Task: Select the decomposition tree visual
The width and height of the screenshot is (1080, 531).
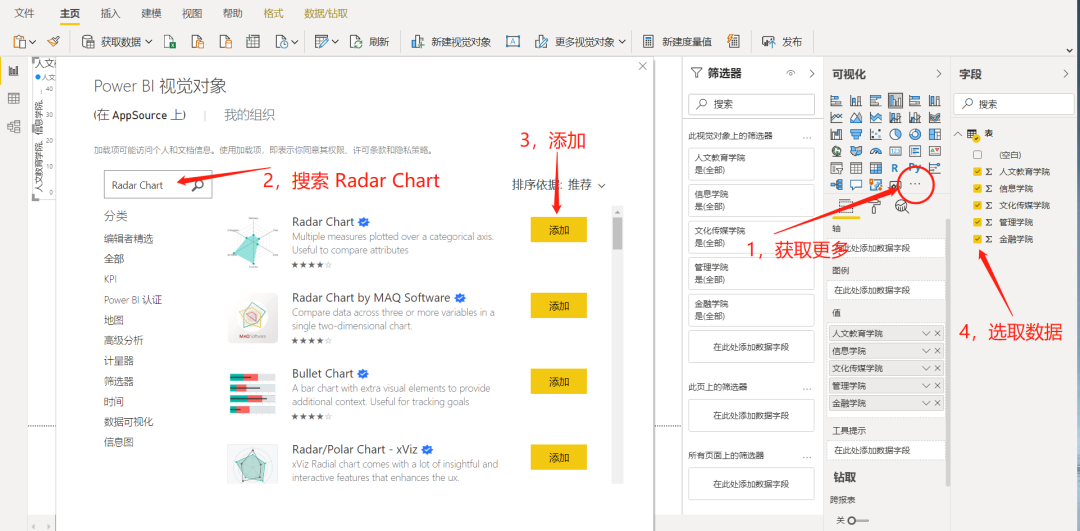Action: (x=836, y=185)
